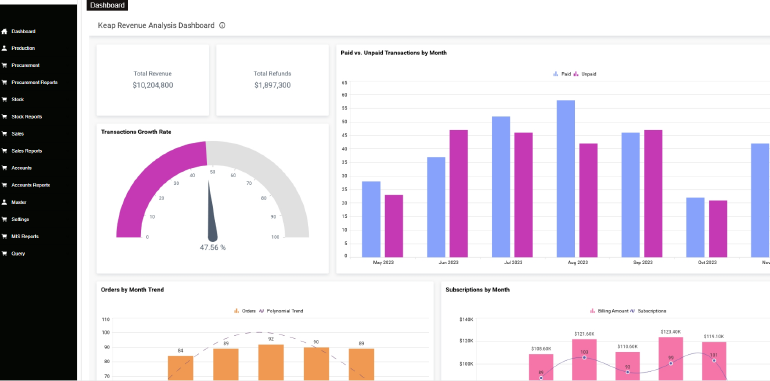Click the person icon next to Production
Viewport: 770px width, 381px height.
coord(4,48)
